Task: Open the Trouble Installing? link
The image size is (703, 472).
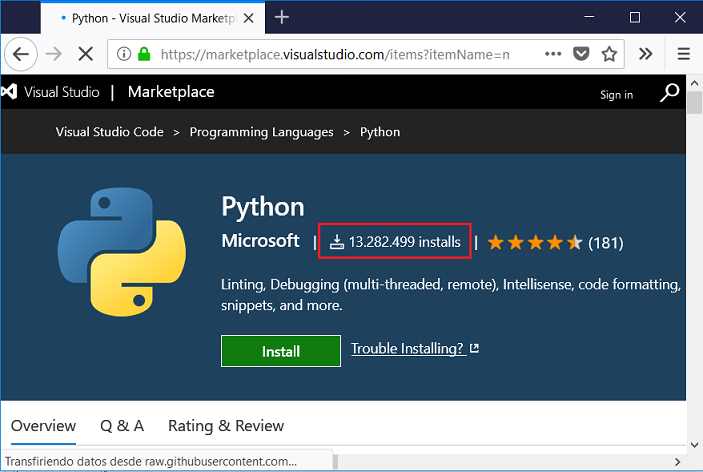Action: (407, 348)
